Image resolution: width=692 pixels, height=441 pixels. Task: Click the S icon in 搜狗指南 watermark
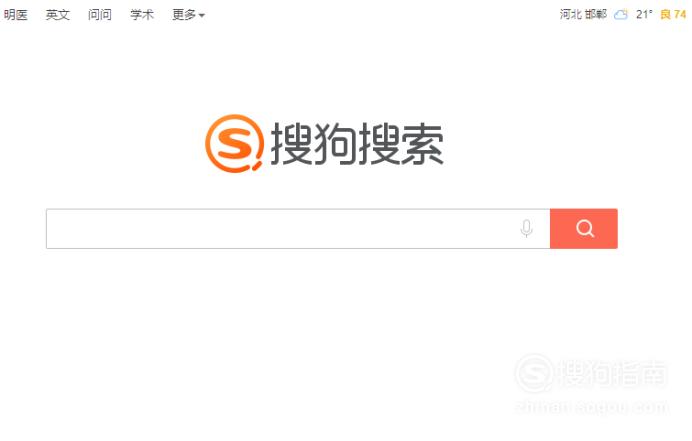pos(534,373)
